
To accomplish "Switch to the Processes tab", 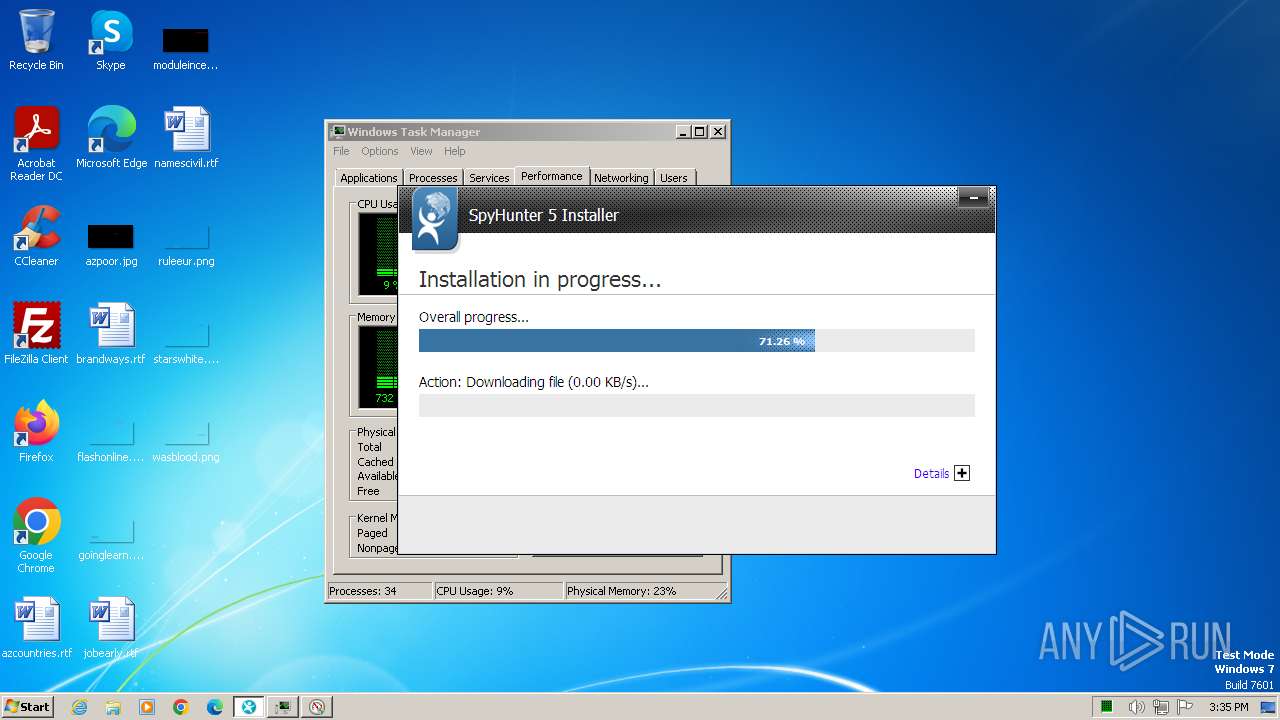I will coord(433,178).
